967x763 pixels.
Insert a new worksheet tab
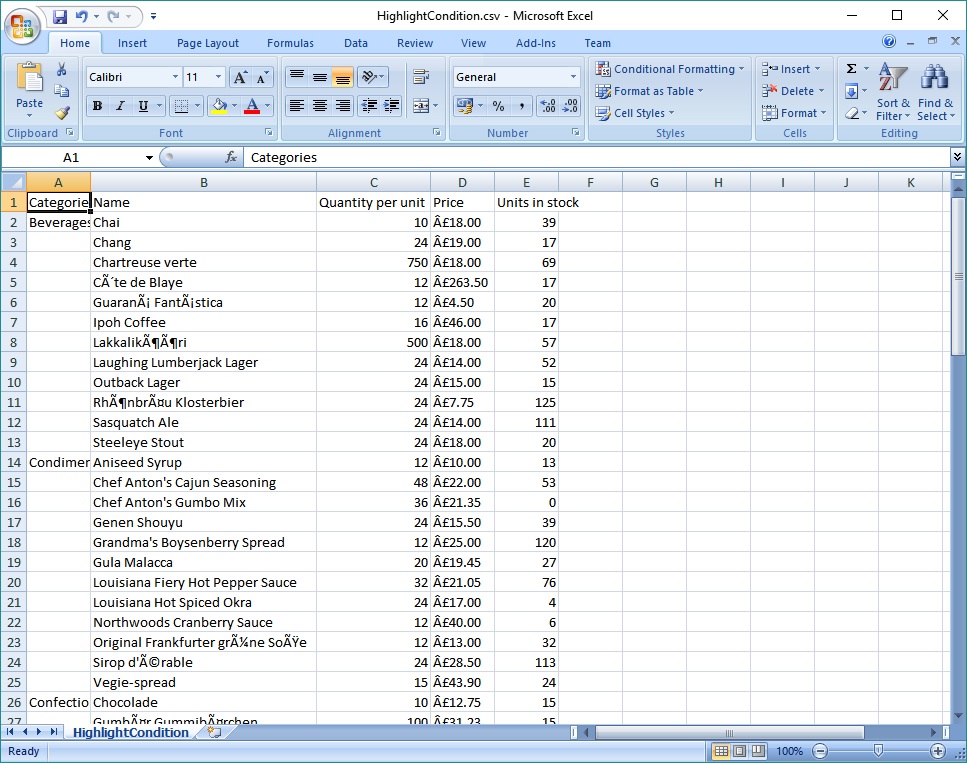tap(214, 732)
